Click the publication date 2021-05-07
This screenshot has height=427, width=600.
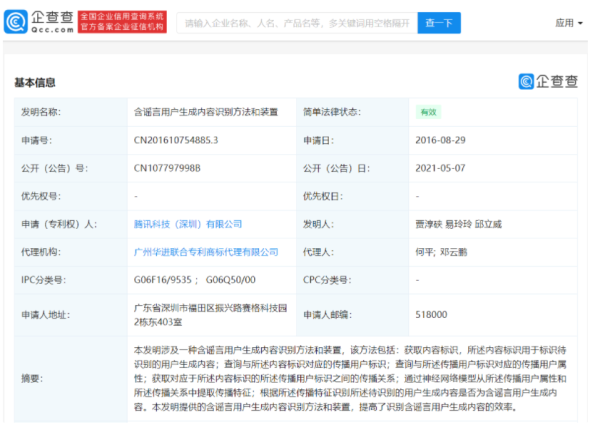point(440,169)
